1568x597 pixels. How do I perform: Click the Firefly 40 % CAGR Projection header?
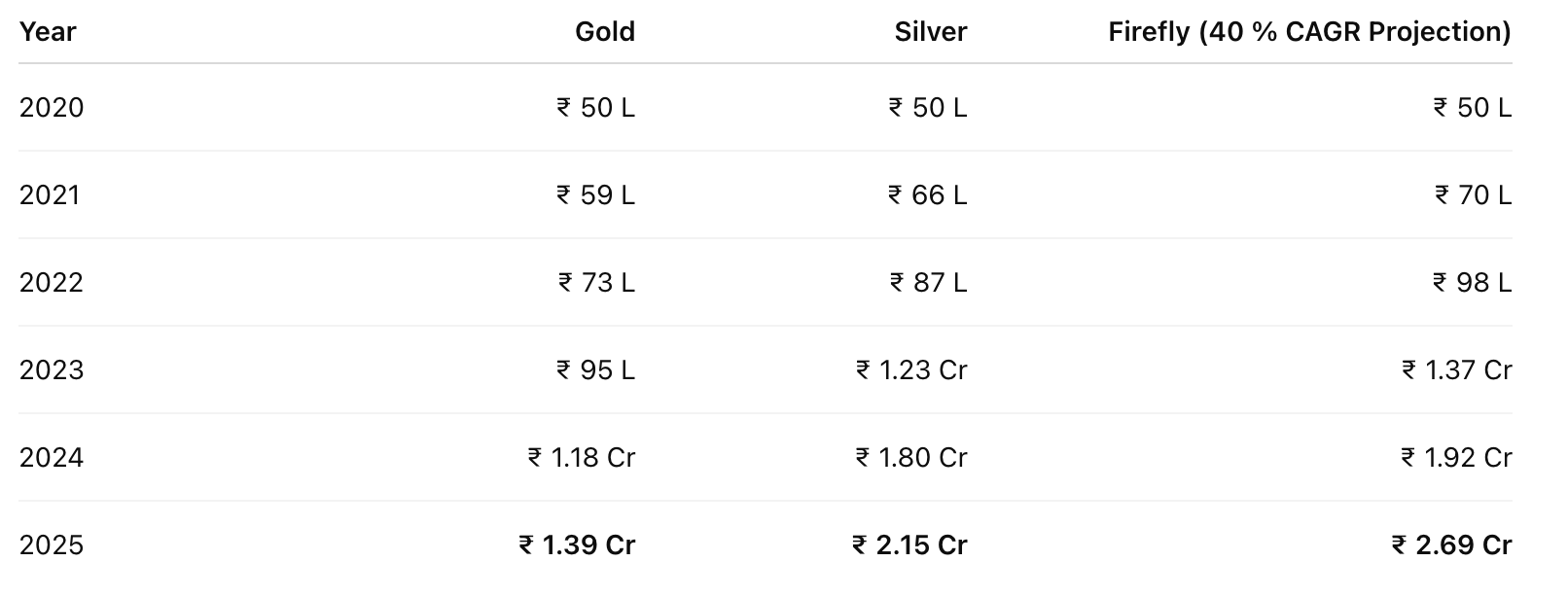[x=1309, y=32]
